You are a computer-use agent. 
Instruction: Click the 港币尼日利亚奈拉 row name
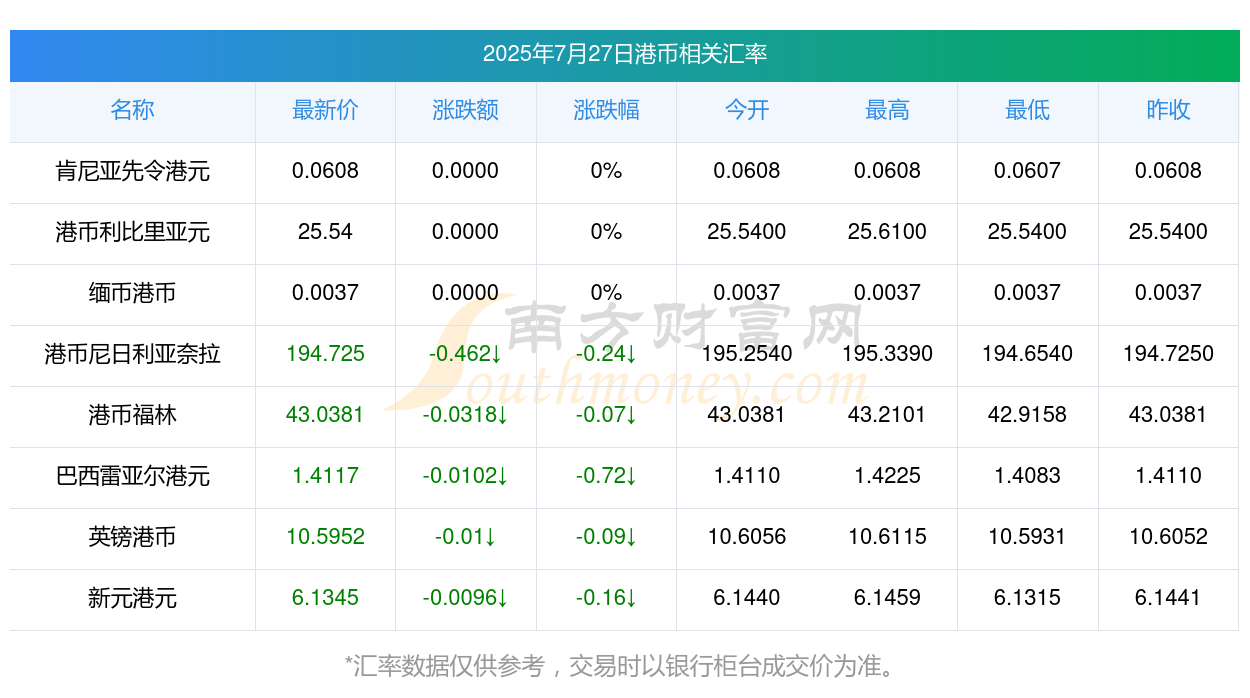[132, 354]
